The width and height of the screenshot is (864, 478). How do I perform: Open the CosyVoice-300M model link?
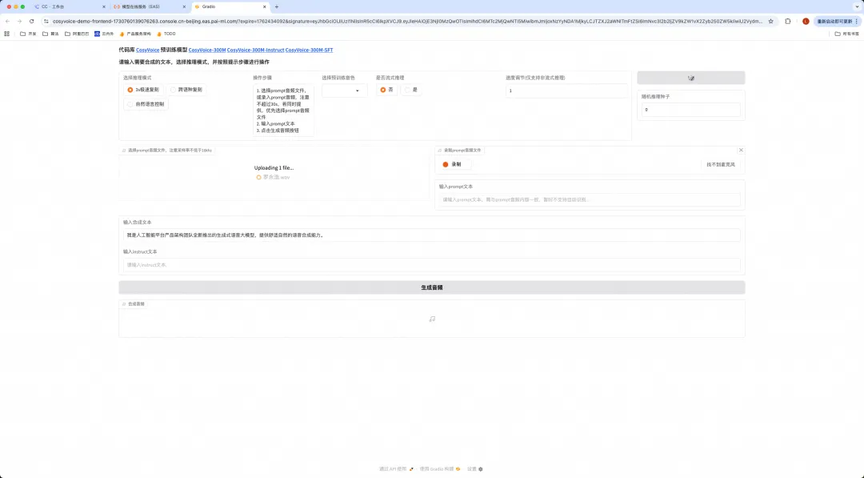(x=207, y=50)
